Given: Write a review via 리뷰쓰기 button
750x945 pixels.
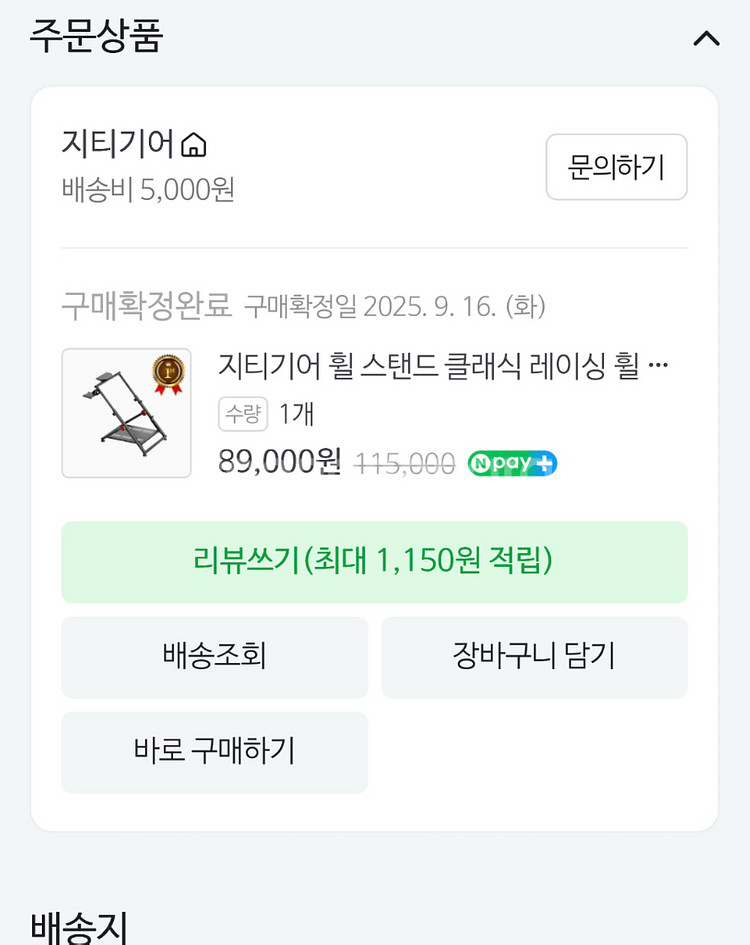Looking at the screenshot, I should (x=374, y=562).
